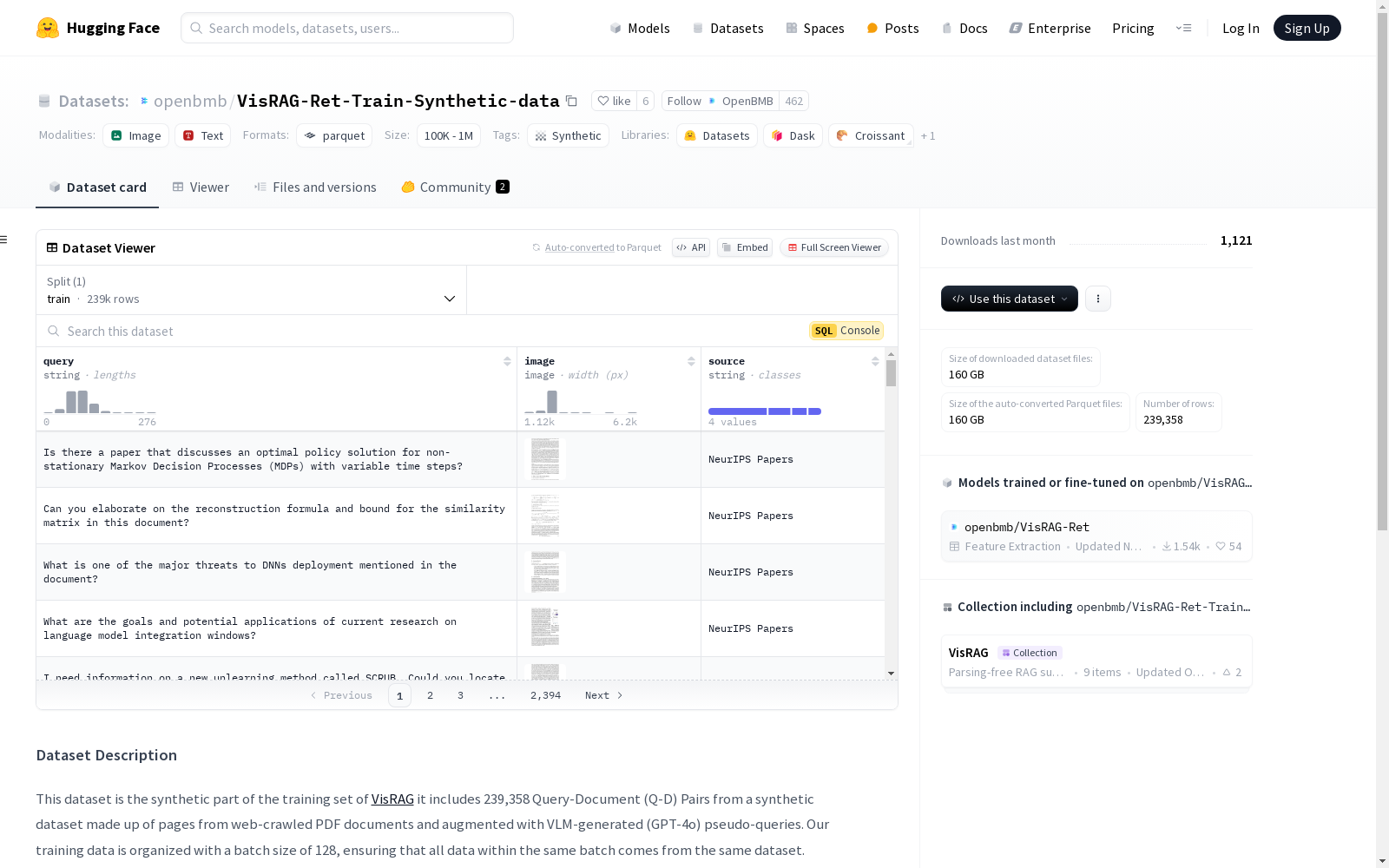Open Posts in the top navigation
The width and height of the screenshot is (1389, 868).
tap(892, 28)
